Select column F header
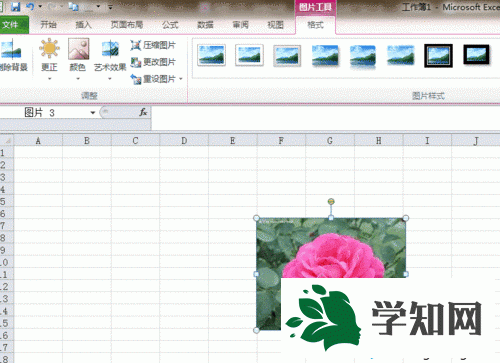Screen dimensions: 500x363 (x=281, y=141)
